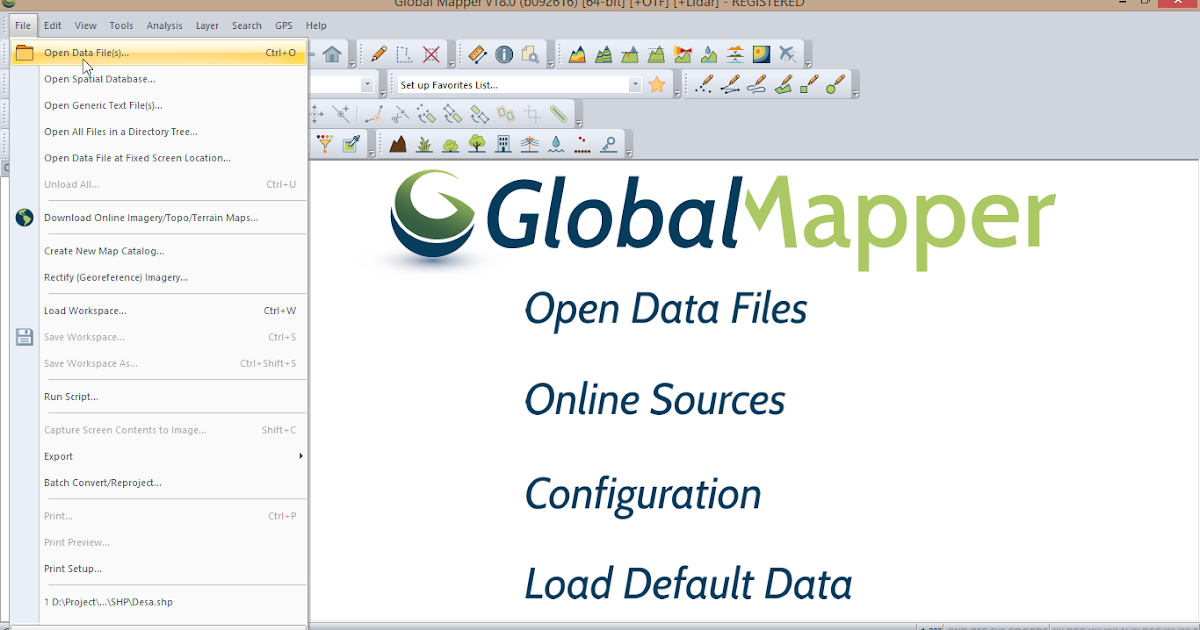Expand the Export submenu arrow
1200x630 pixels.
[301, 456]
